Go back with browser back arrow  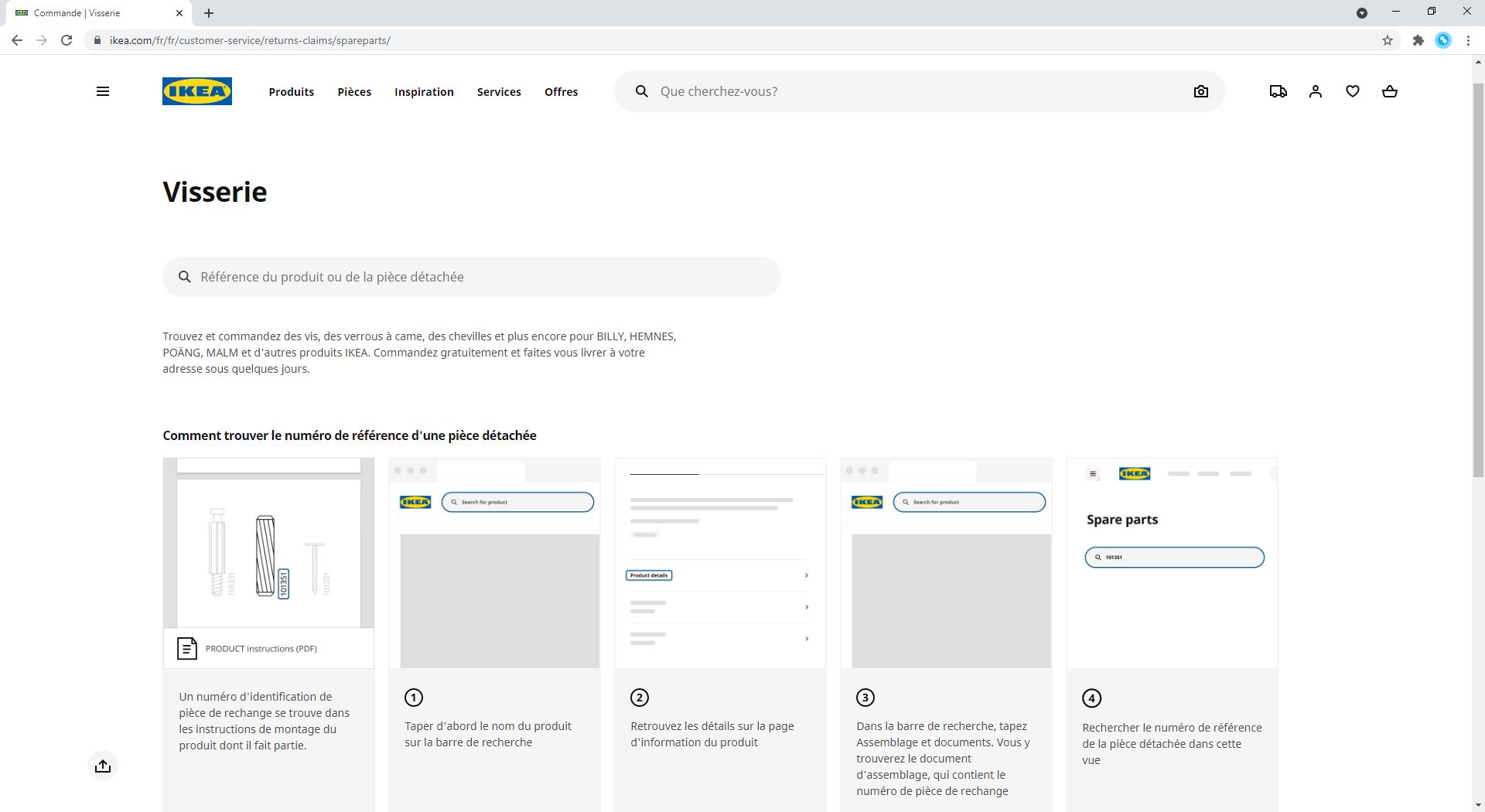17,40
